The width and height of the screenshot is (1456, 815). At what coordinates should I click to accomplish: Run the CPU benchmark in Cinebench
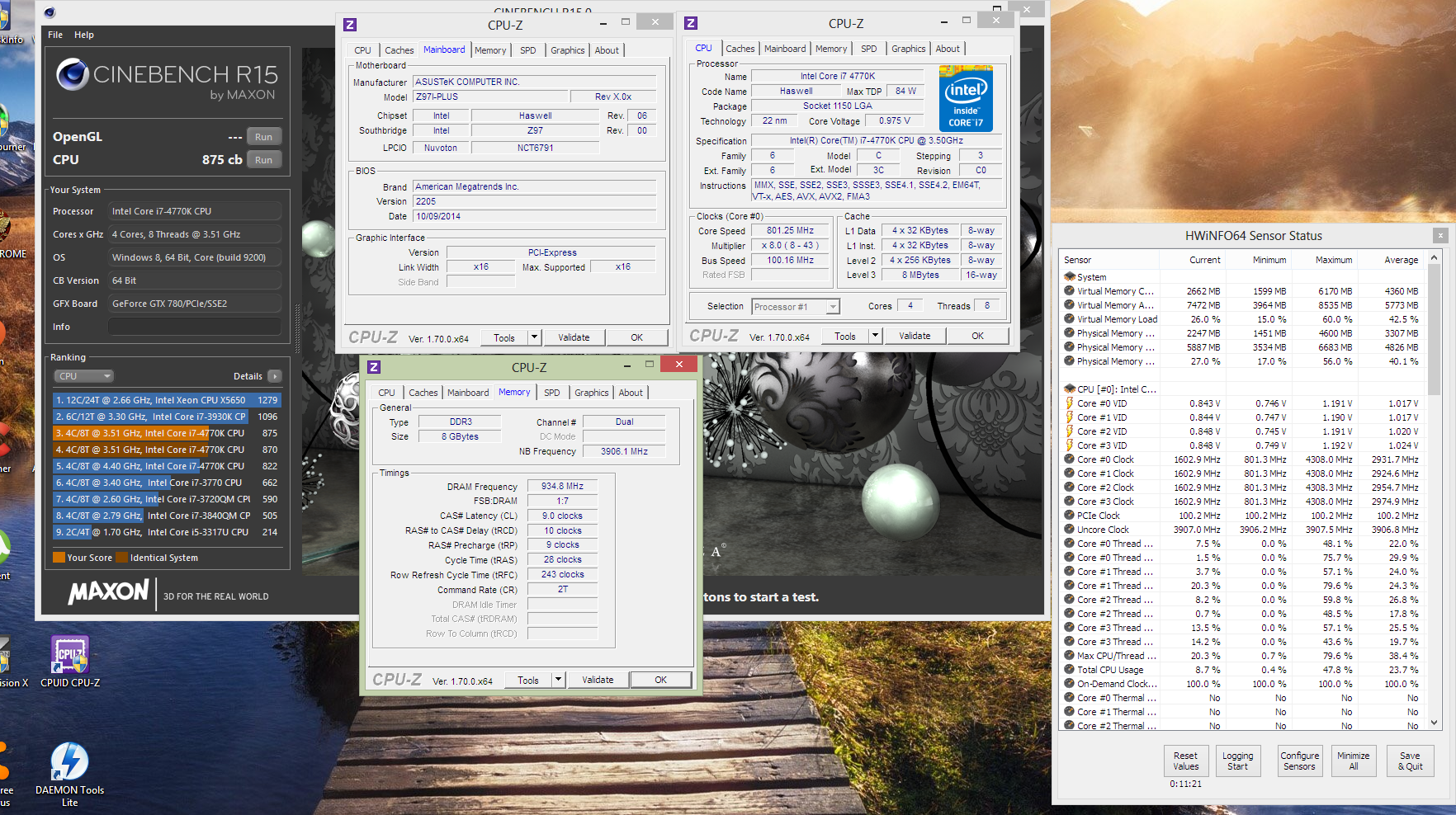pos(264,160)
